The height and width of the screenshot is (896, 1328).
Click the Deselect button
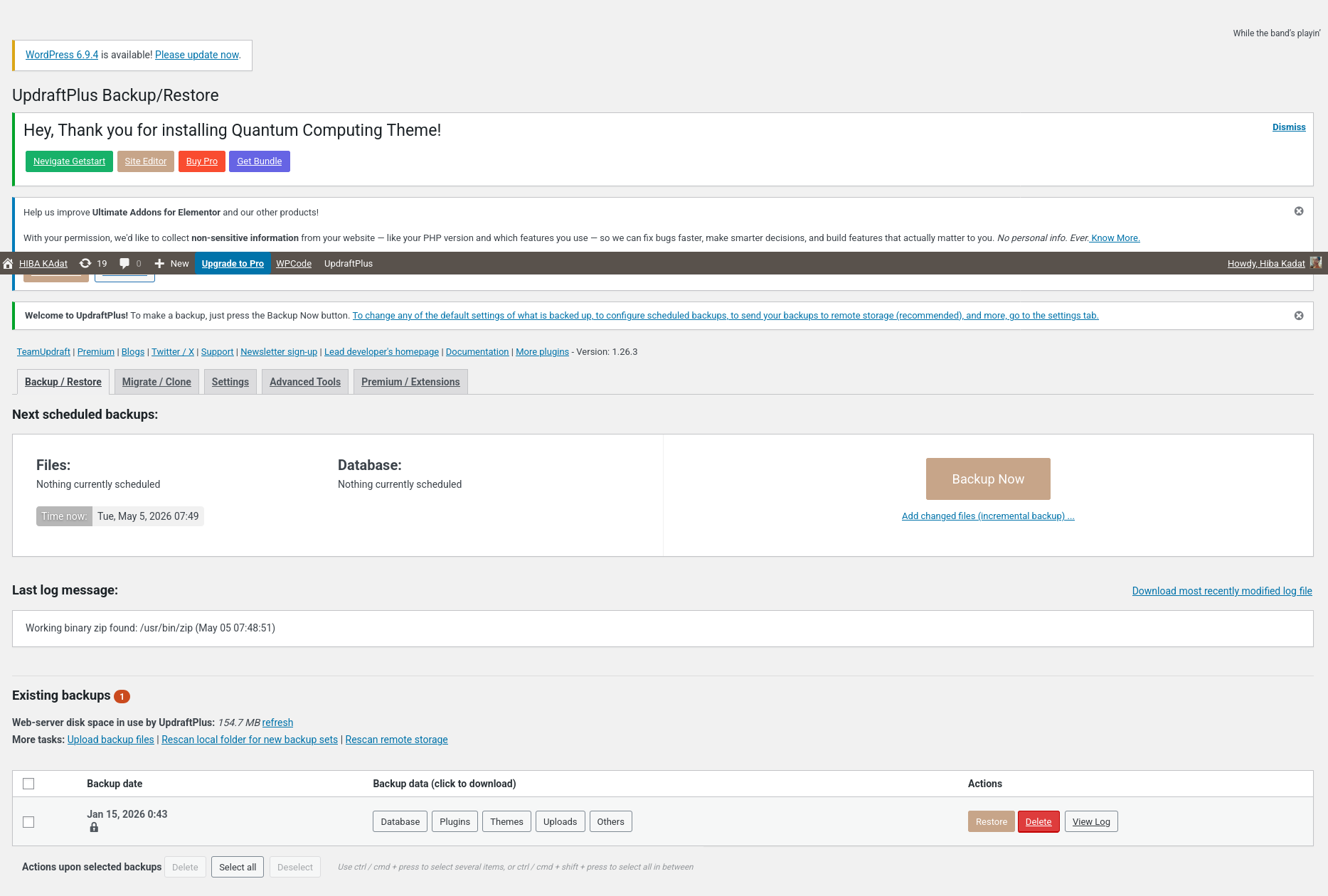[295, 867]
